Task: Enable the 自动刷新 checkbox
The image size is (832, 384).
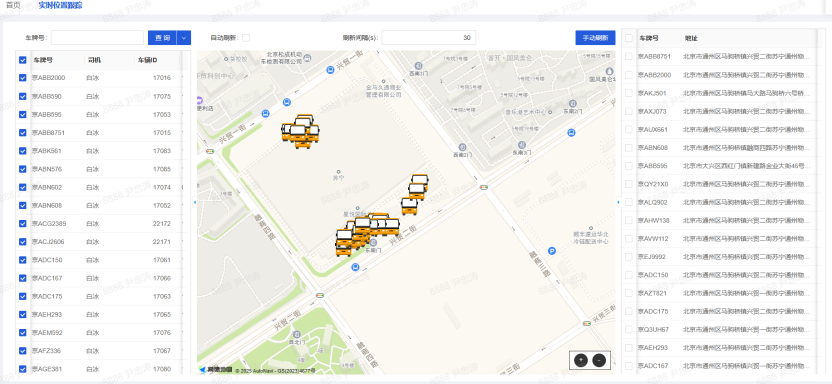Action: 246,38
